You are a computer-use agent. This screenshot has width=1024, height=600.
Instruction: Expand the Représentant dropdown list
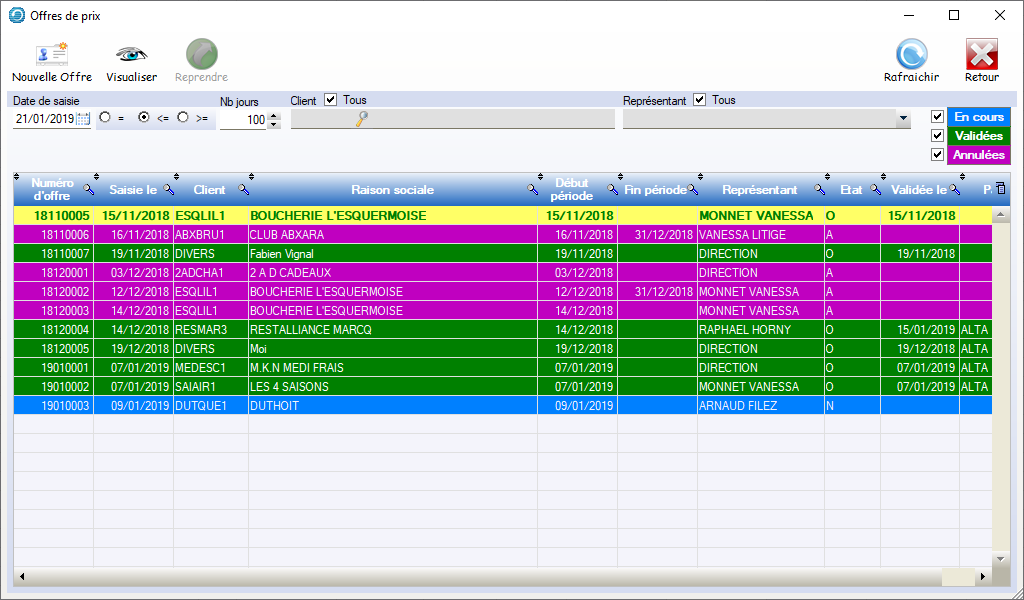point(904,119)
